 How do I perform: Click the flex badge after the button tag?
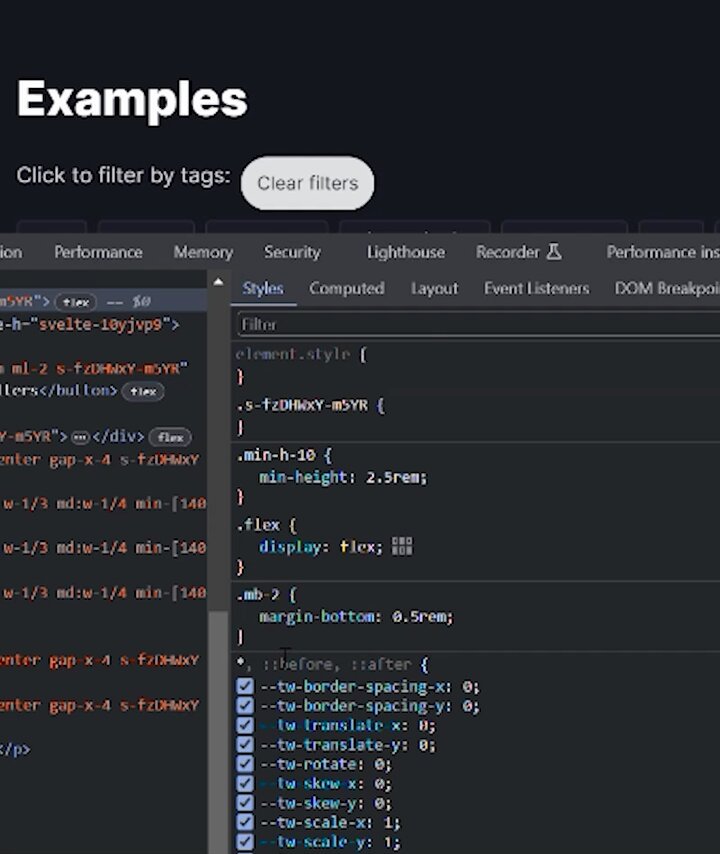[143, 391]
